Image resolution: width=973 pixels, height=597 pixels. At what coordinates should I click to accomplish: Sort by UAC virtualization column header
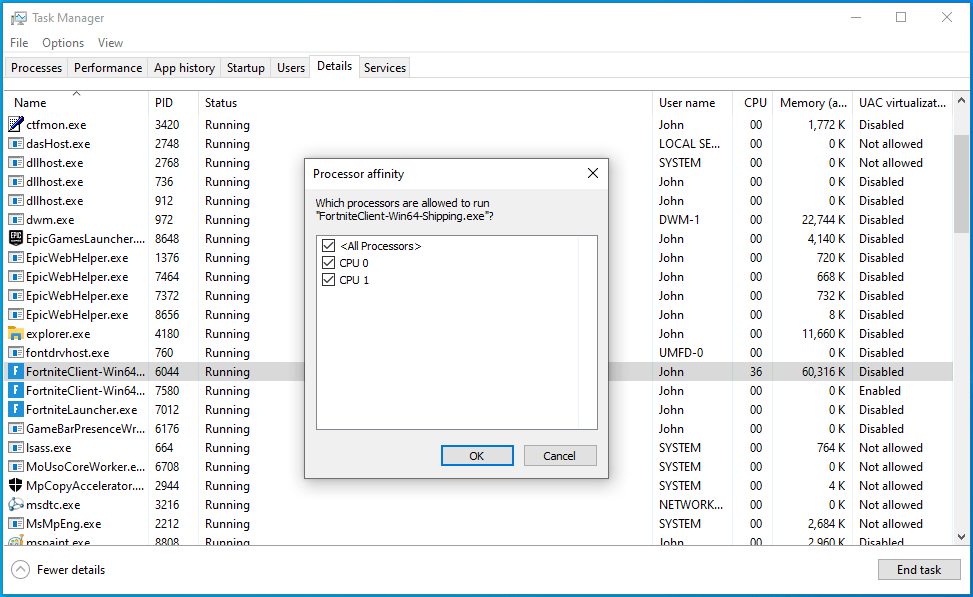pyautogui.click(x=902, y=102)
